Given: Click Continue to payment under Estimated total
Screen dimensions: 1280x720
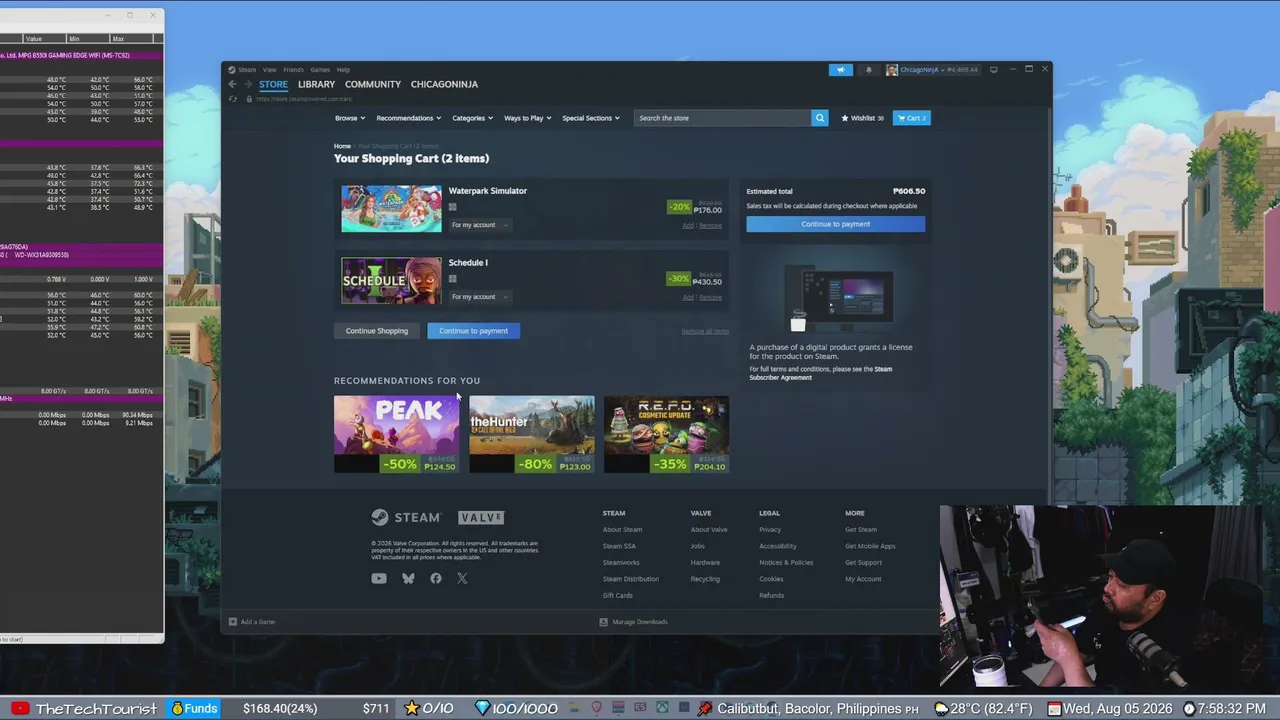Looking at the screenshot, I should (835, 224).
